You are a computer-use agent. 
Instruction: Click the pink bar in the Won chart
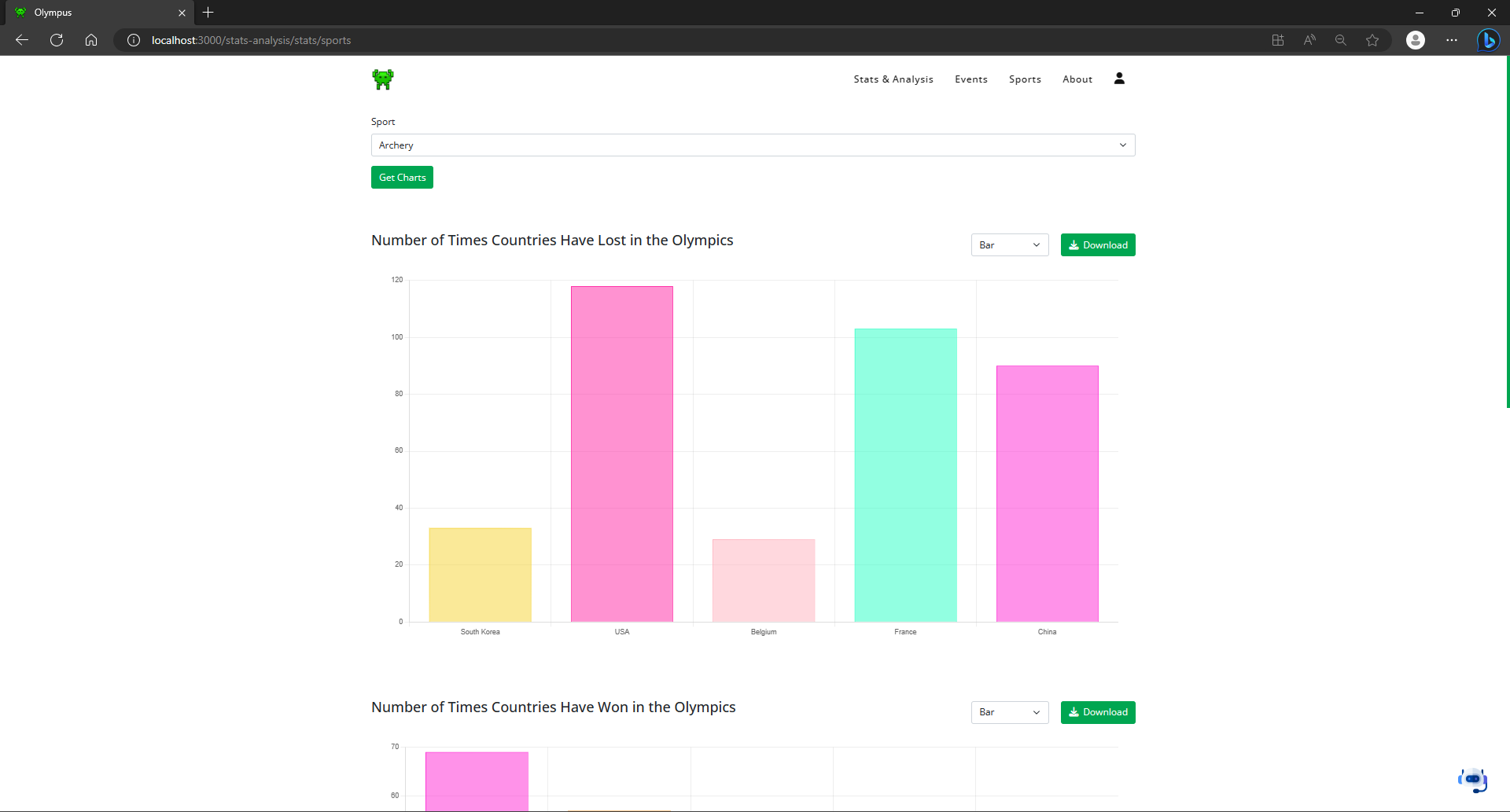pos(477,781)
